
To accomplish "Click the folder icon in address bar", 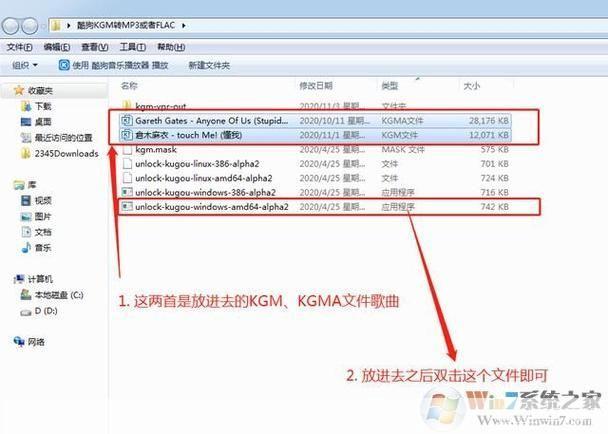I will (x=56, y=26).
